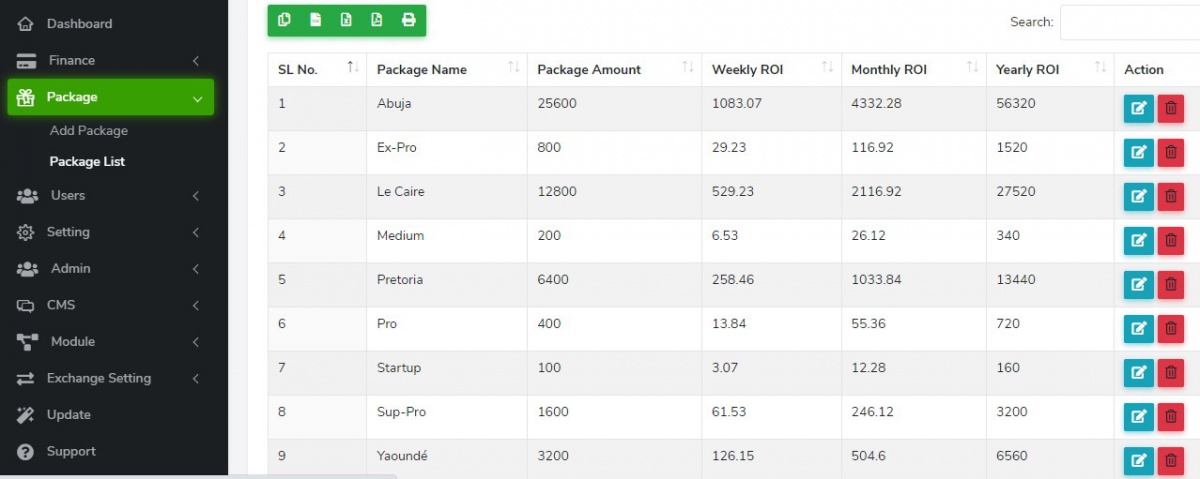The width and height of the screenshot is (1200, 479).
Task: Focus the Search input field
Action: point(1130,22)
